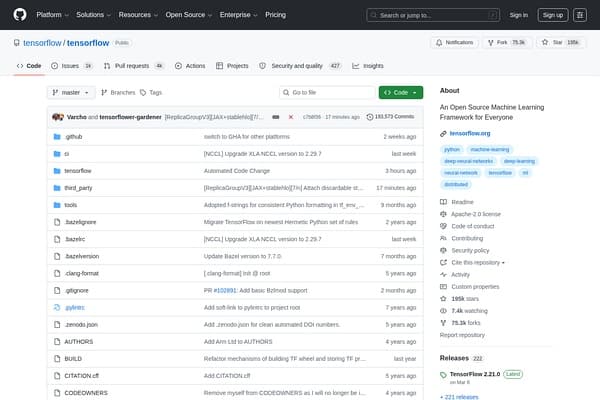Open the BUILD file
The image size is (600, 400).
click(73, 359)
